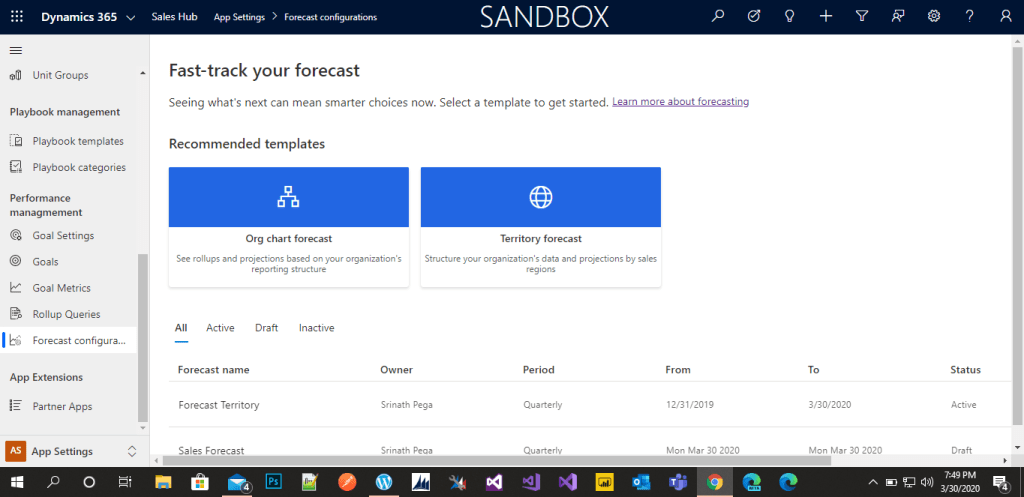Open Goal Metrics in the sidebar

(61, 288)
